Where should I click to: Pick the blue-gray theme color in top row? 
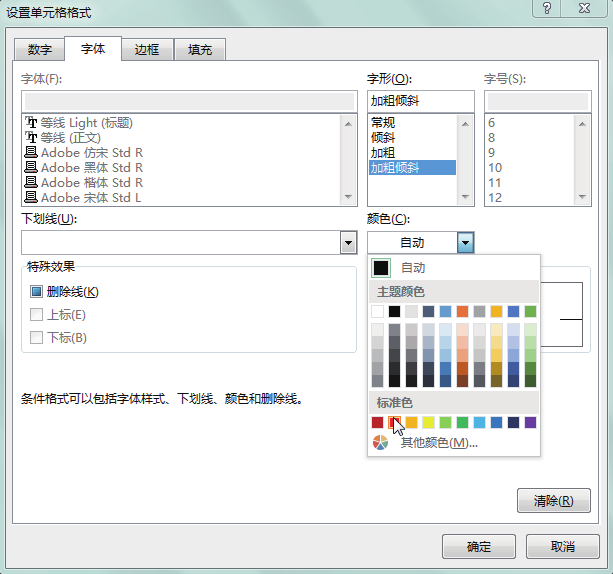[x=428, y=312]
